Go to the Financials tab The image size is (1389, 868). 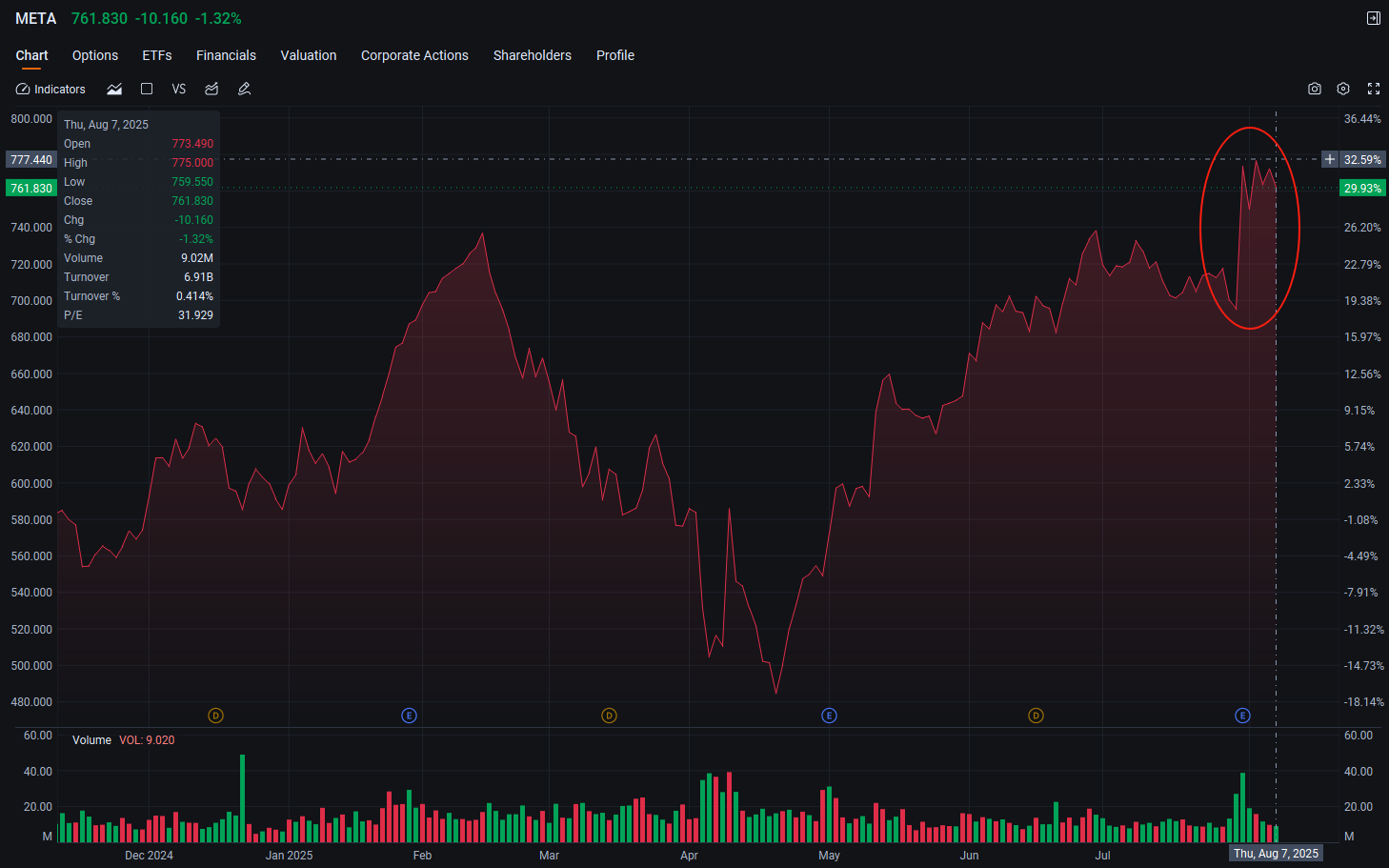[226, 55]
